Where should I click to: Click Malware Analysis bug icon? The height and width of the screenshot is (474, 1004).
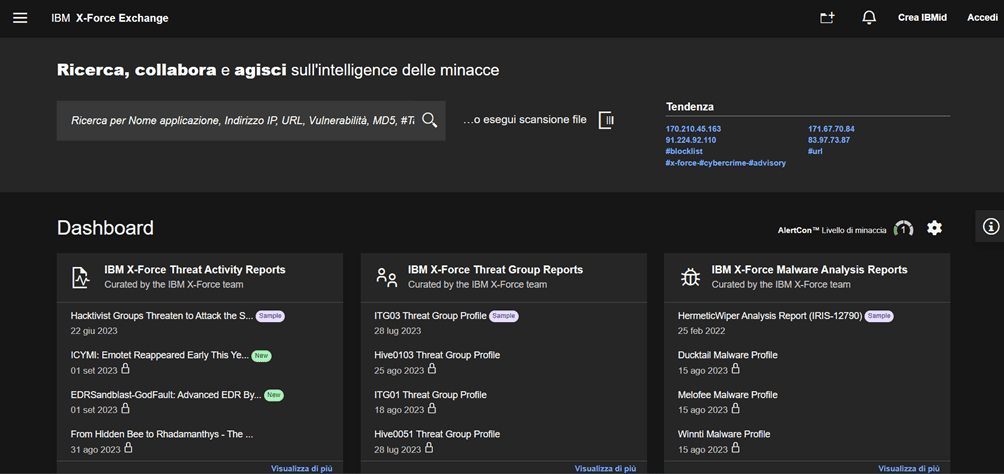(690, 277)
